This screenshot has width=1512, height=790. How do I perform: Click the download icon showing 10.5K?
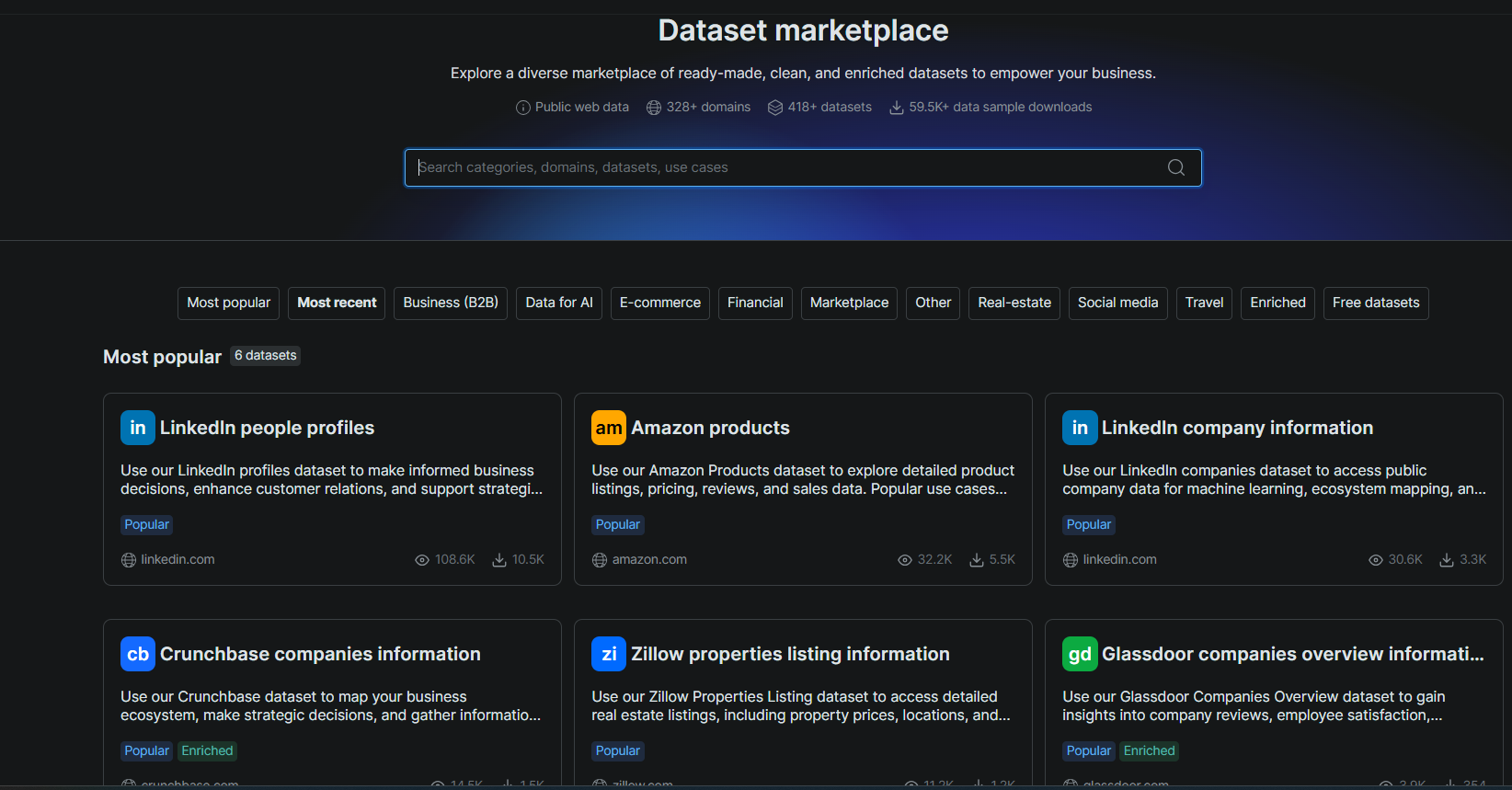(499, 560)
